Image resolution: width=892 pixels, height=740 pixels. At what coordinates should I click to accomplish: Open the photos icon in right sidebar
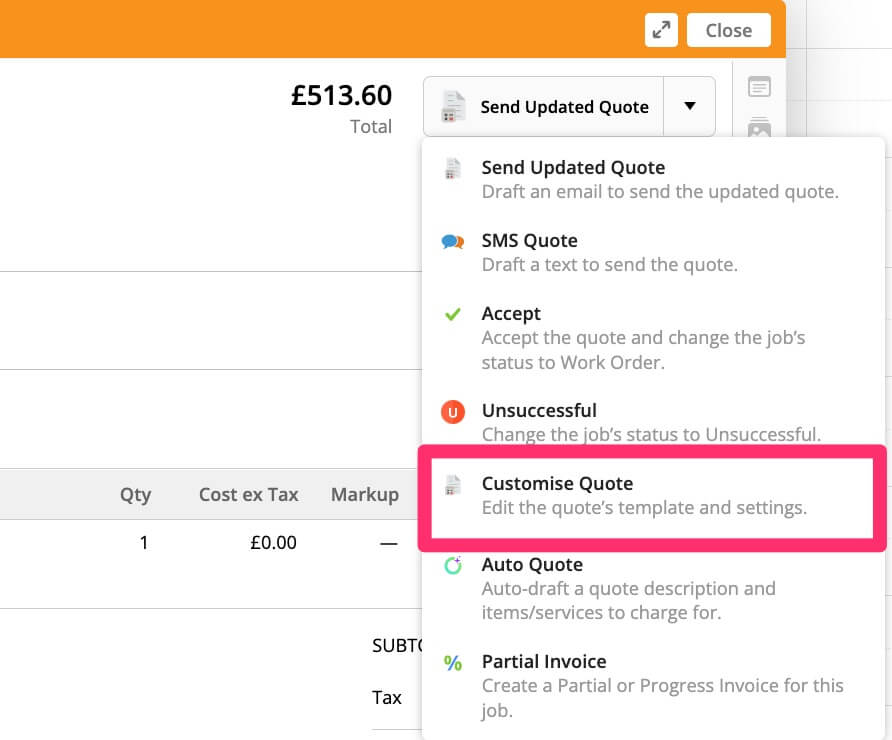coord(759,128)
